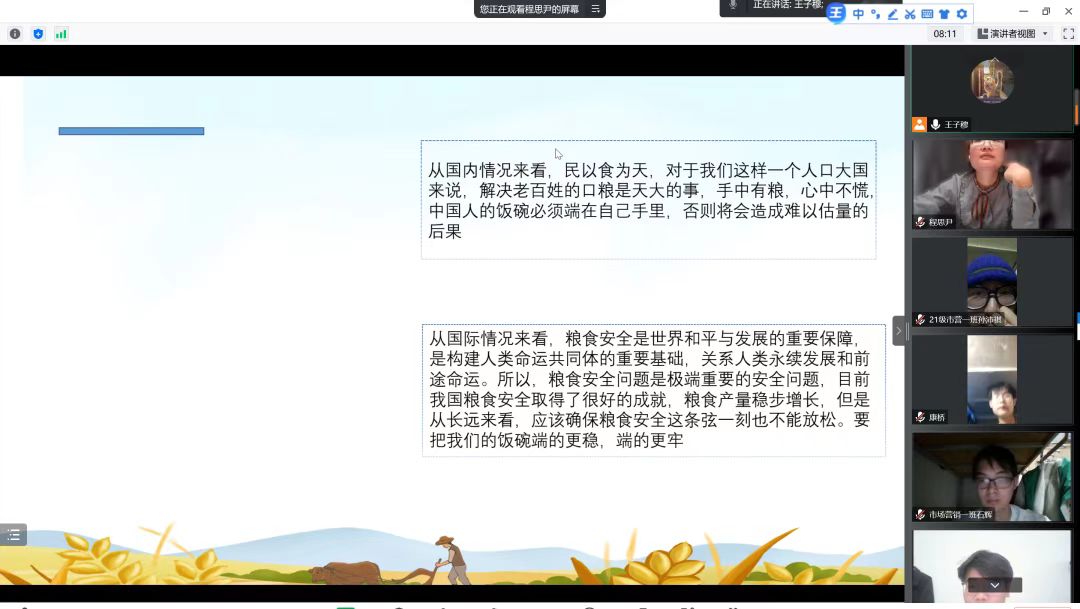1080x609 pixels.
Task: Select 王子穆's participant tile
Action: coord(991,90)
